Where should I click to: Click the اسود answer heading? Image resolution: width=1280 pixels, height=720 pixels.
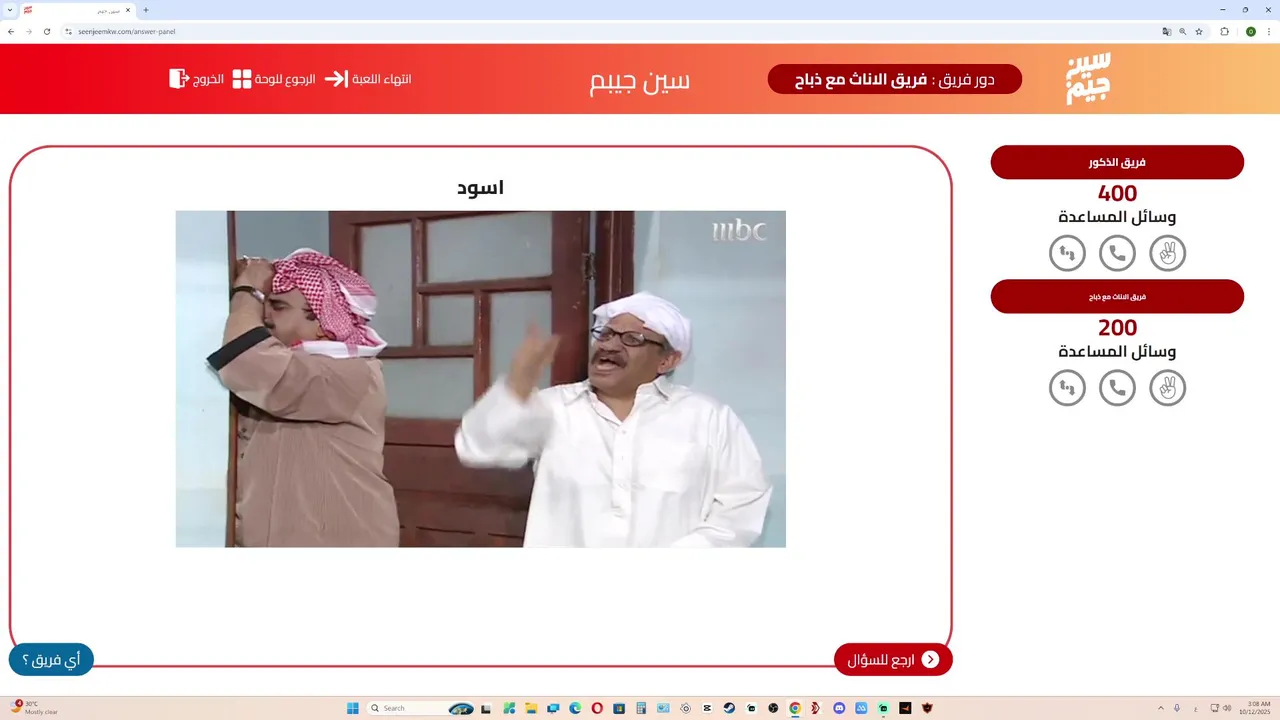click(481, 187)
